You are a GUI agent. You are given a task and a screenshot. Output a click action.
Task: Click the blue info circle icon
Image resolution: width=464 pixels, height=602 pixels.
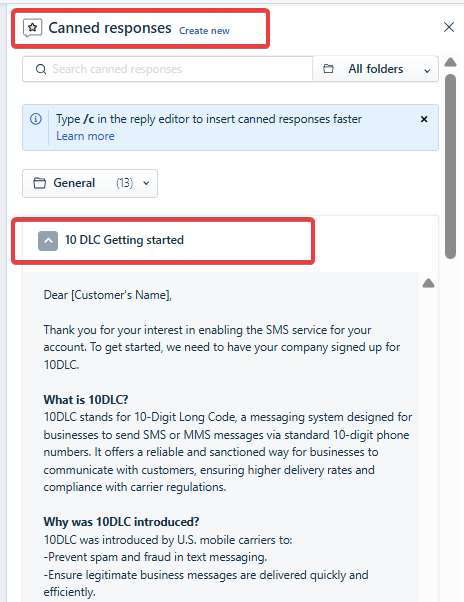pyautogui.click(x=36, y=119)
